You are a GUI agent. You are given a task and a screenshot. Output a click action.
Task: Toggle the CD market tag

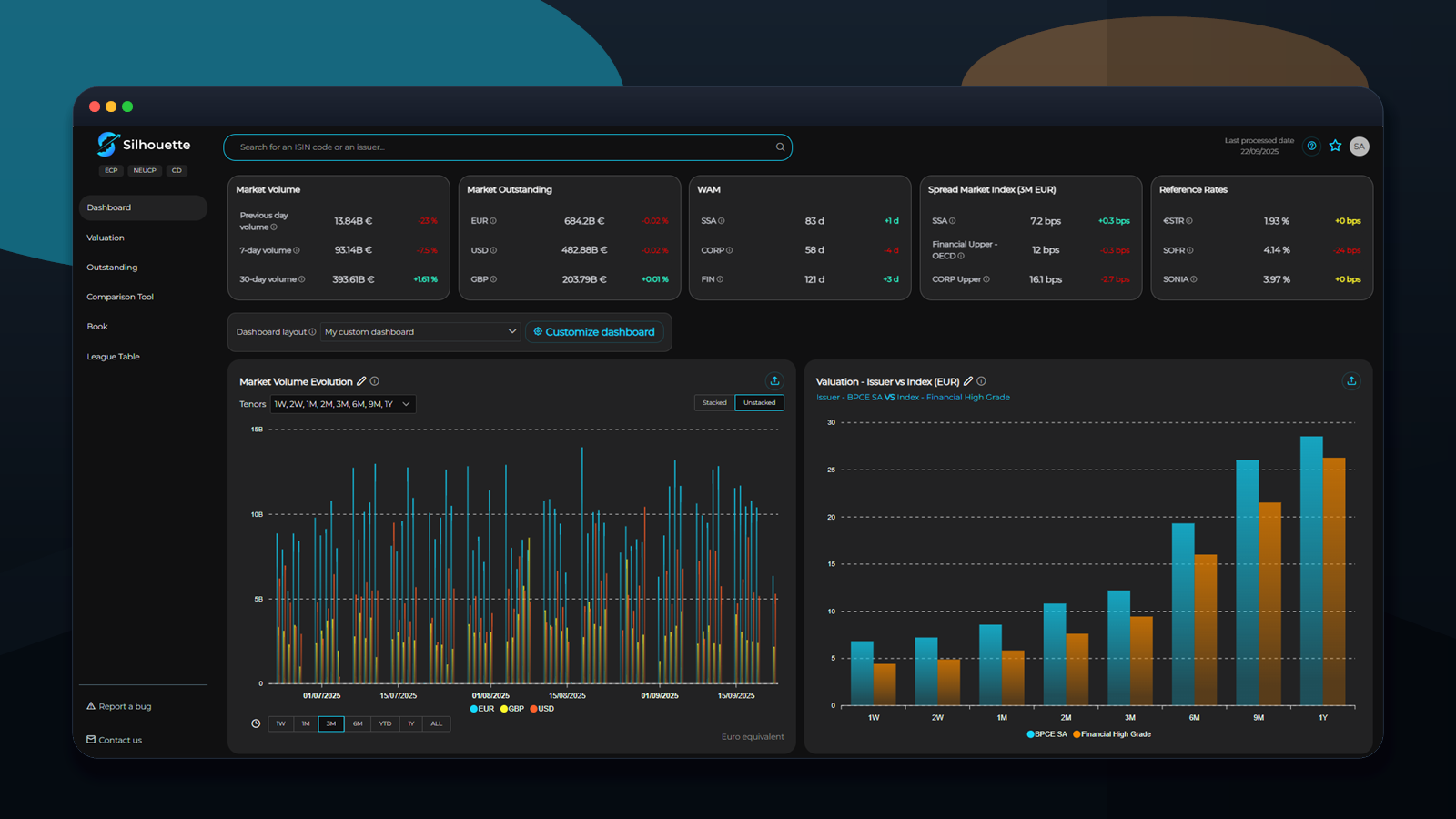pos(177,170)
